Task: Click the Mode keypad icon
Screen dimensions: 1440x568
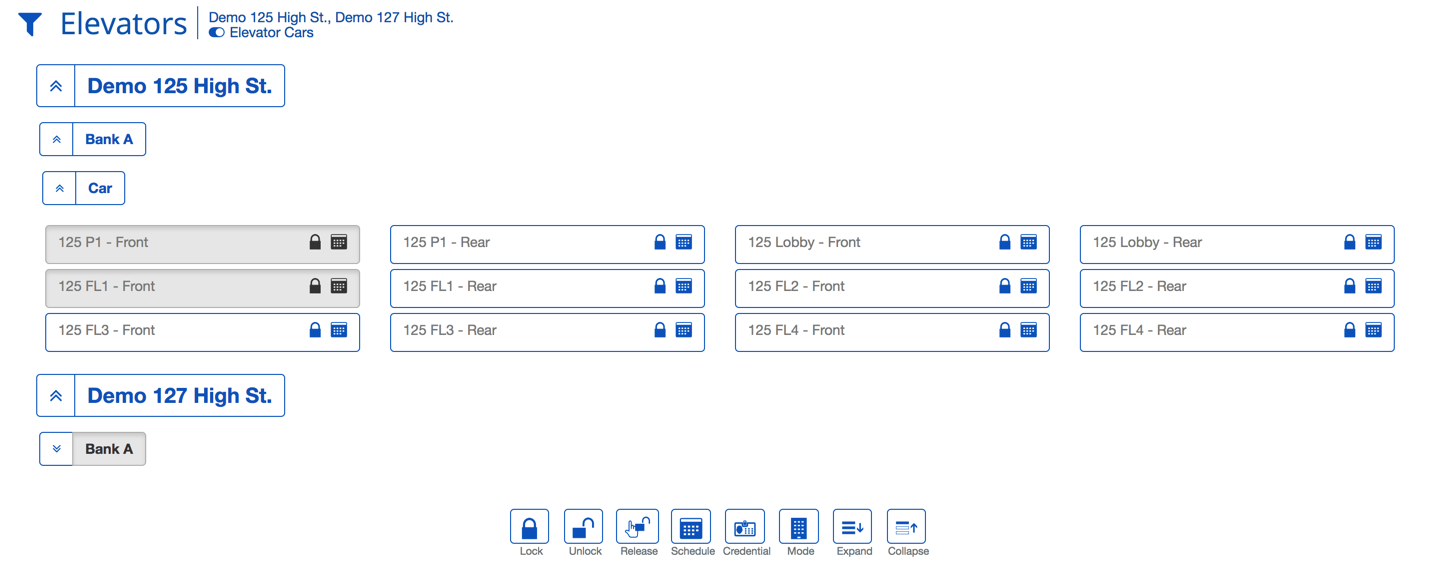Action: 799,527
